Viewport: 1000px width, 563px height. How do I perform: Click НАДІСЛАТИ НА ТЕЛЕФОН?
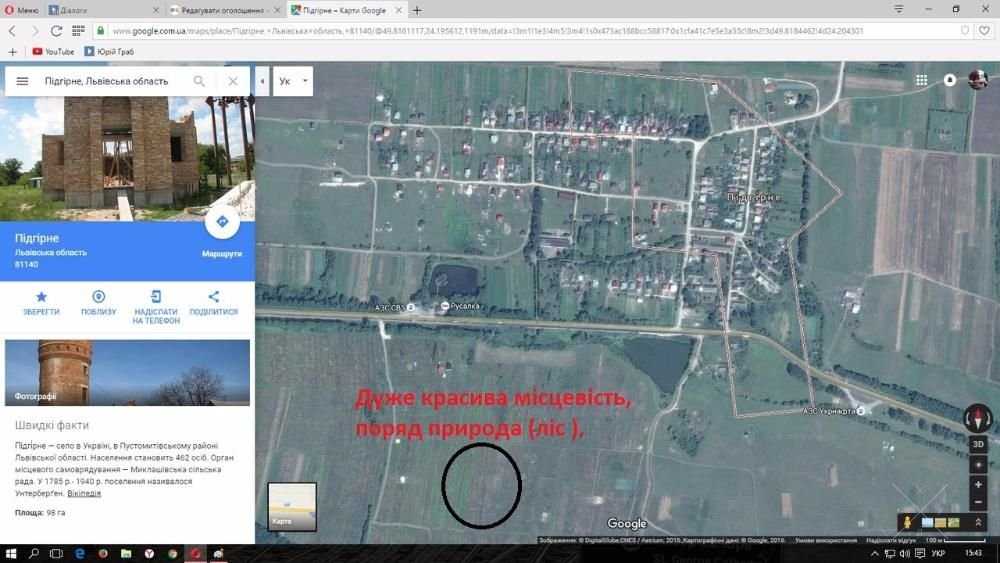(156, 307)
